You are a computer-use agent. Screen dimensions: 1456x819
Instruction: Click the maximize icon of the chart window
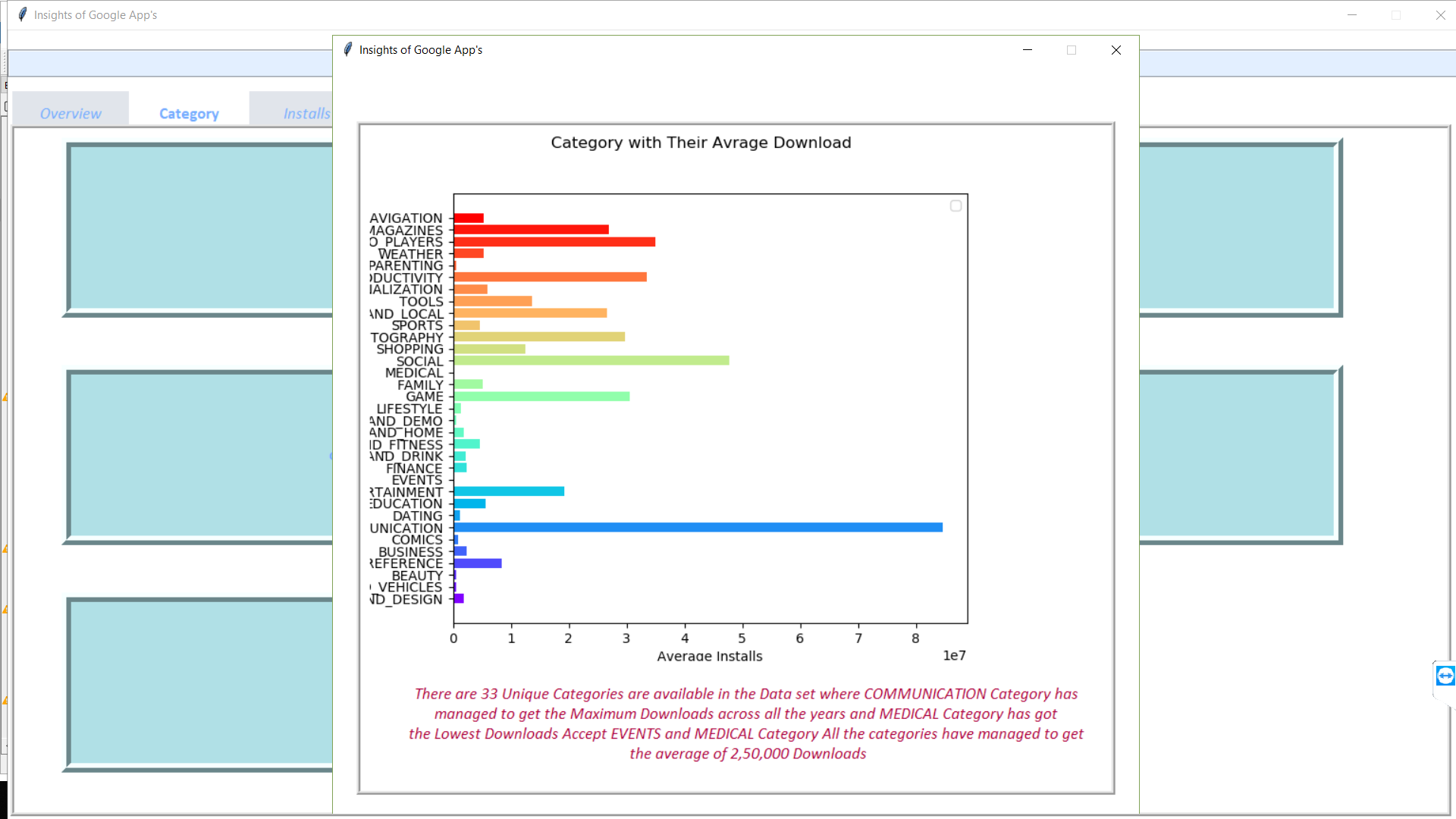[x=1071, y=50]
